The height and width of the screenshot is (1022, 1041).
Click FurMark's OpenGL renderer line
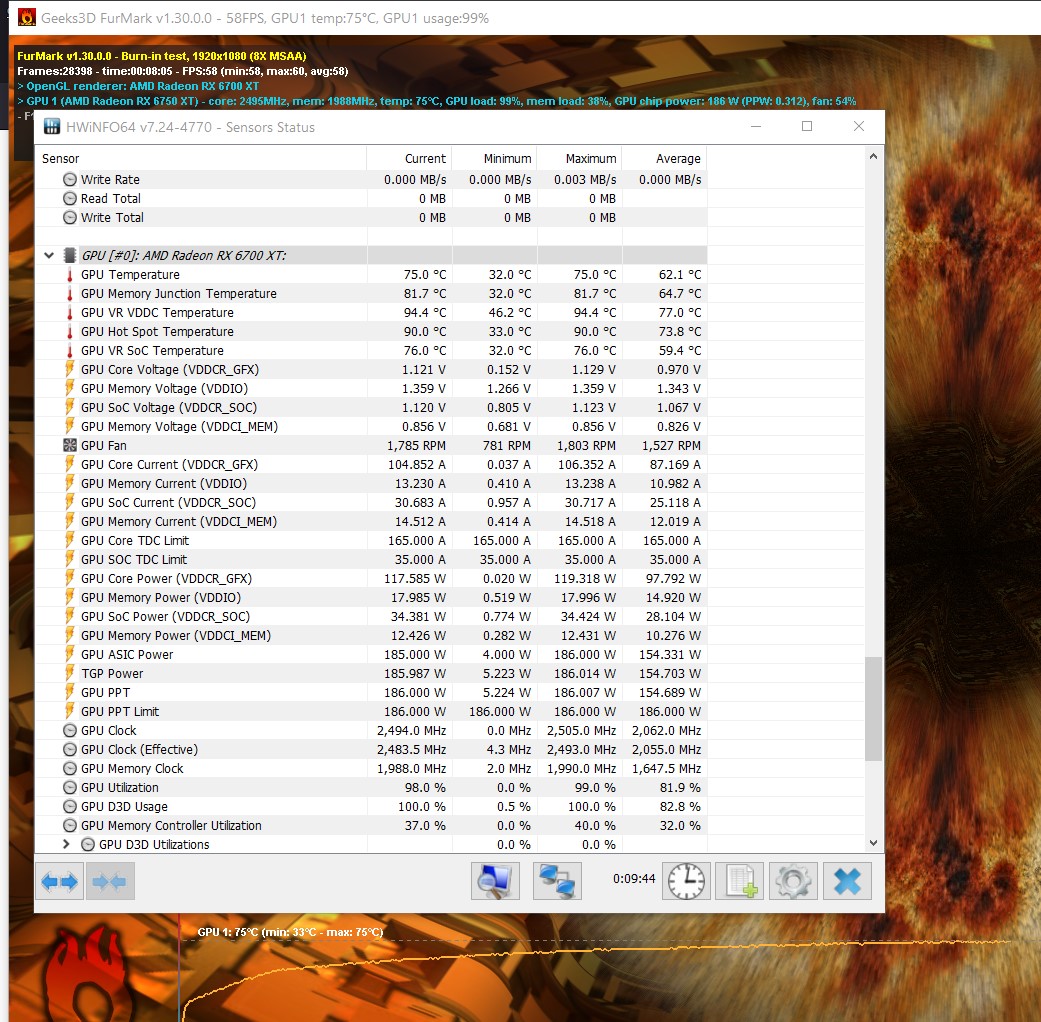pyautogui.click(x=138, y=86)
